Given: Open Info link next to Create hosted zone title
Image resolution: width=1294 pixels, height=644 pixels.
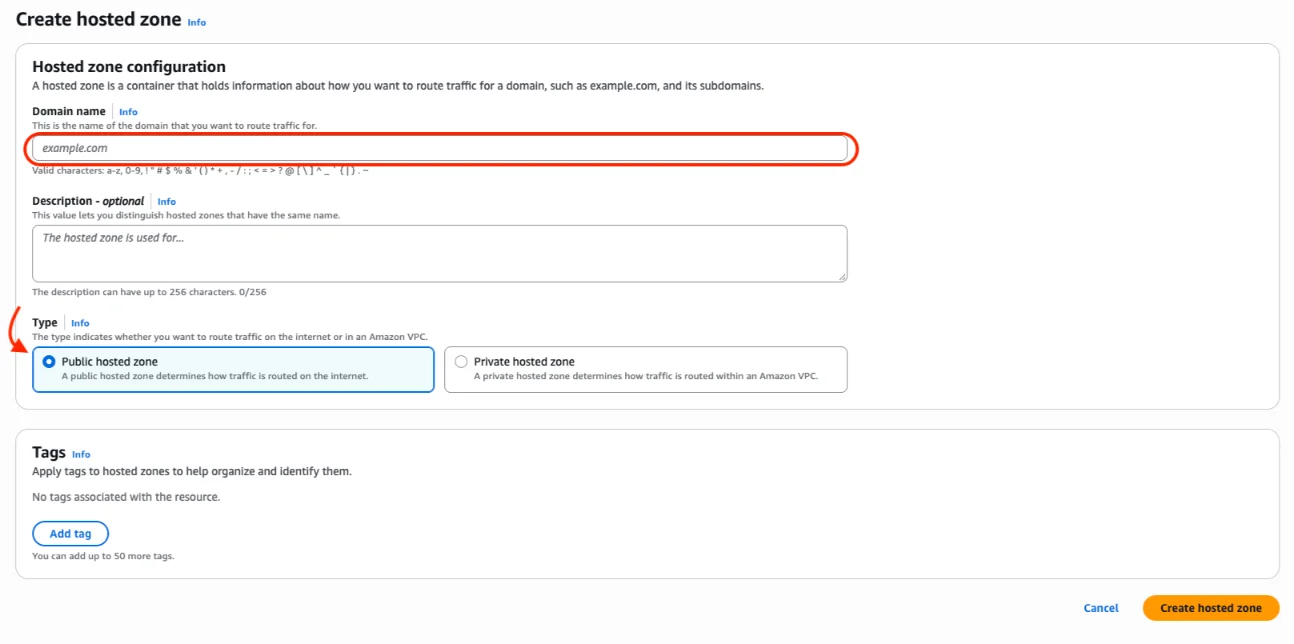Looking at the screenshot, I should click(x=197, y=22).
